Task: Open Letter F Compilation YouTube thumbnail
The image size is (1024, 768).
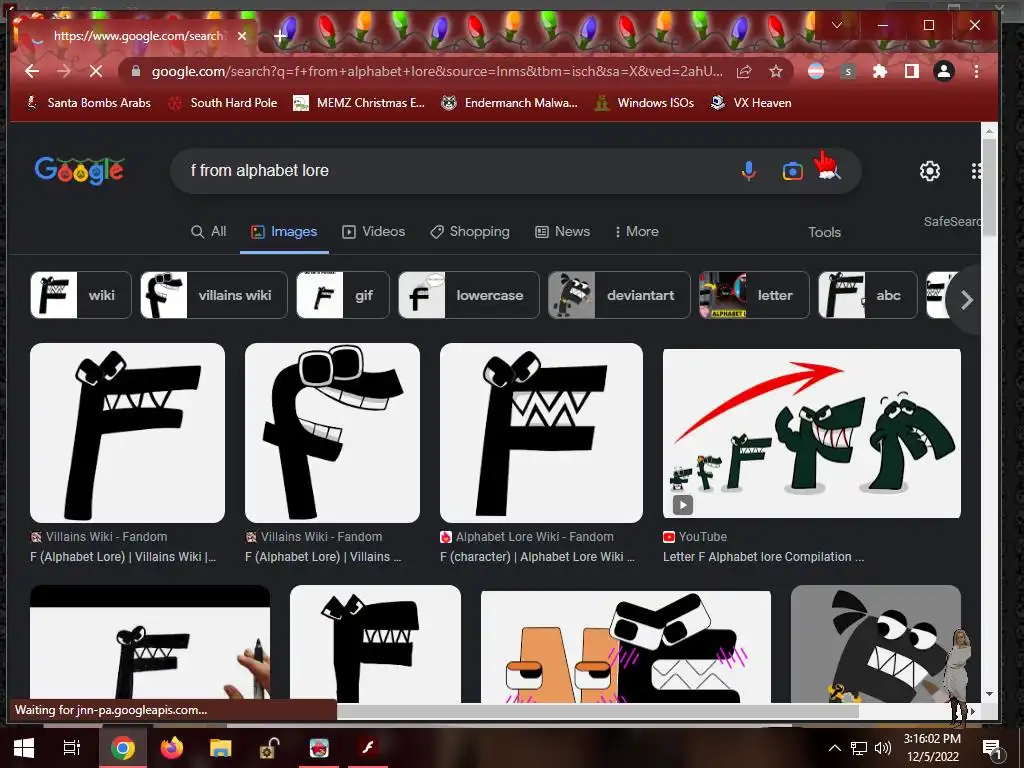Action: tap(812, 434)
